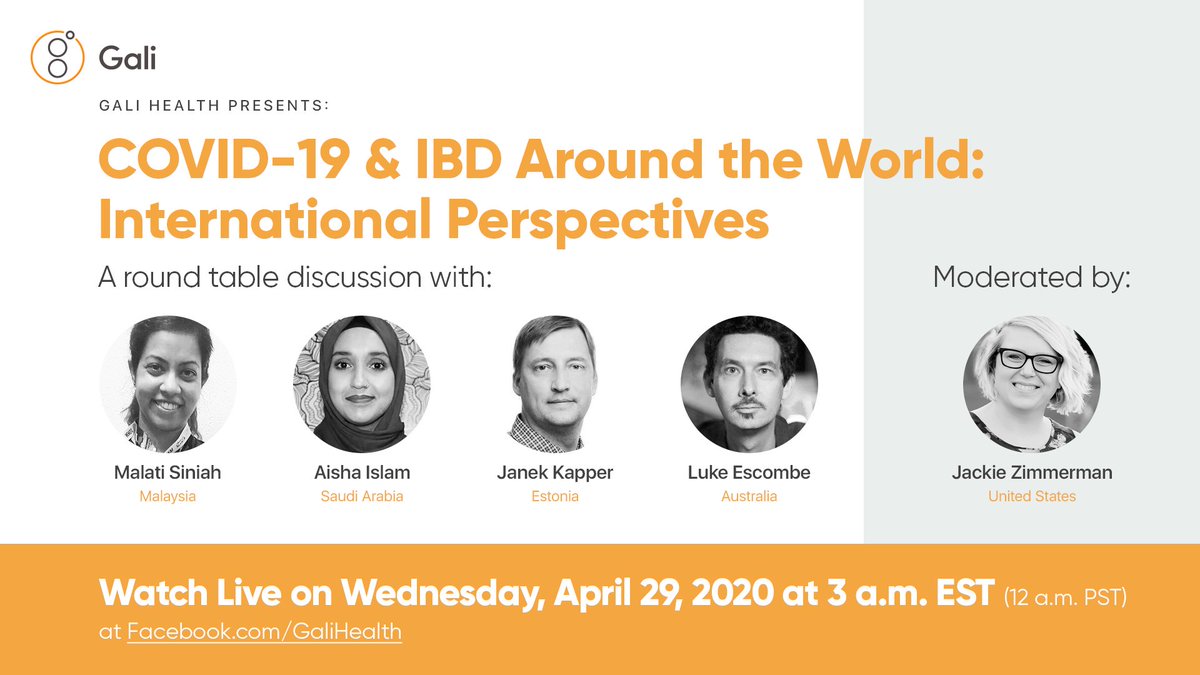Click the 'United States' country label
The height and width of the screenshot is (675, 1200).
[x=1032, y=496]
